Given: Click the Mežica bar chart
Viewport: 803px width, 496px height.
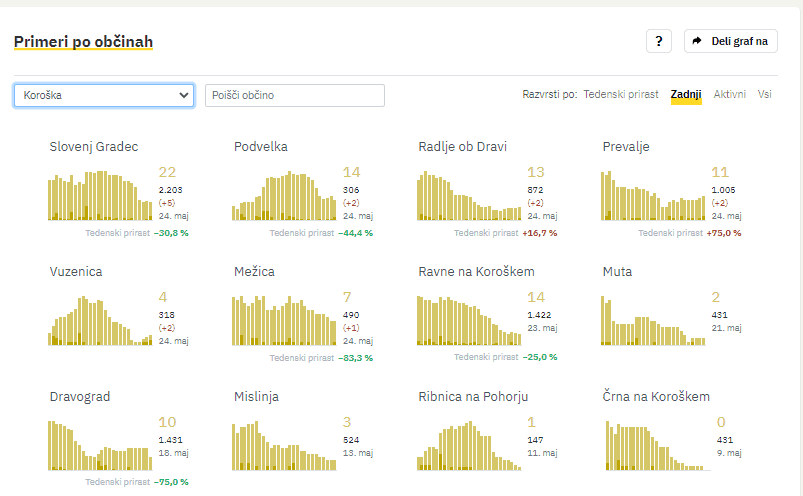Looking at the screenshot, I should [x=284, y=320].
